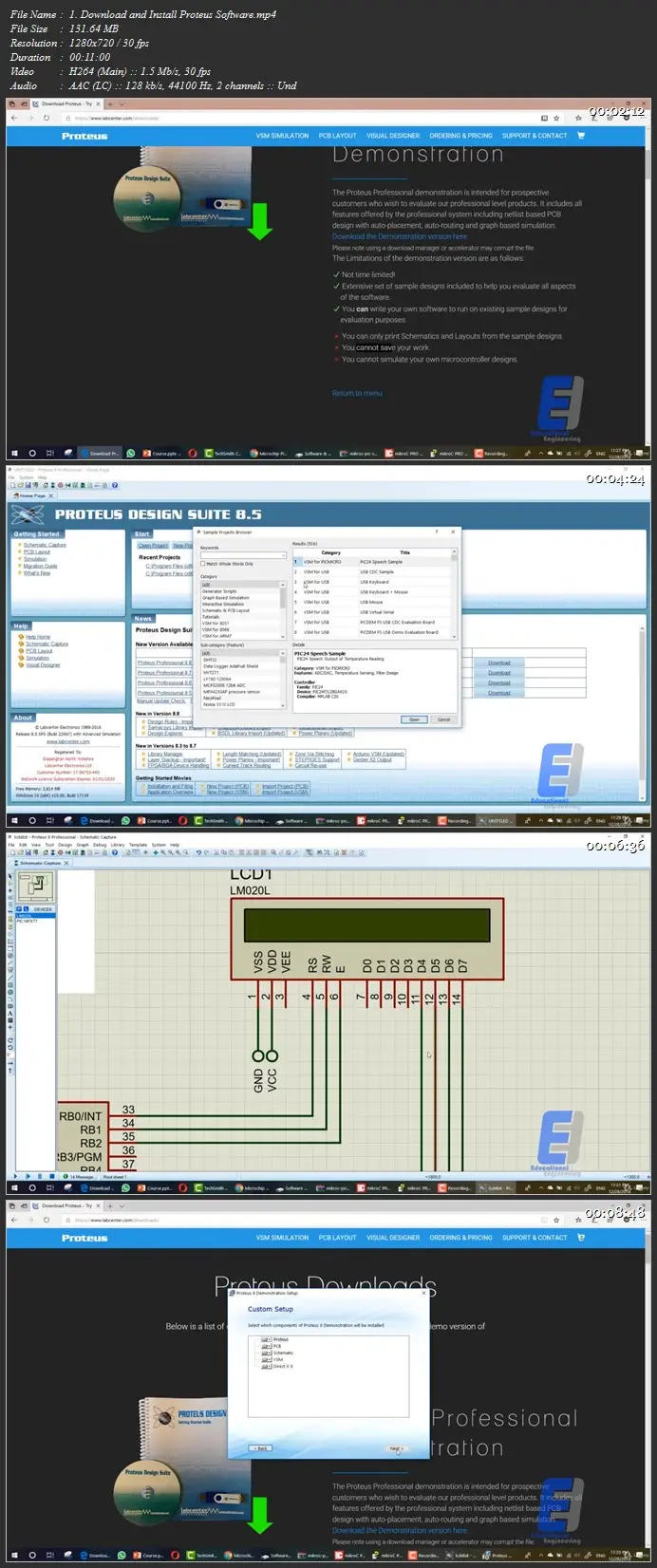This screenshot has height=1568, width=657.
Task: Open the Debug menu in Schematic Capture
Action: coord(101,845)
